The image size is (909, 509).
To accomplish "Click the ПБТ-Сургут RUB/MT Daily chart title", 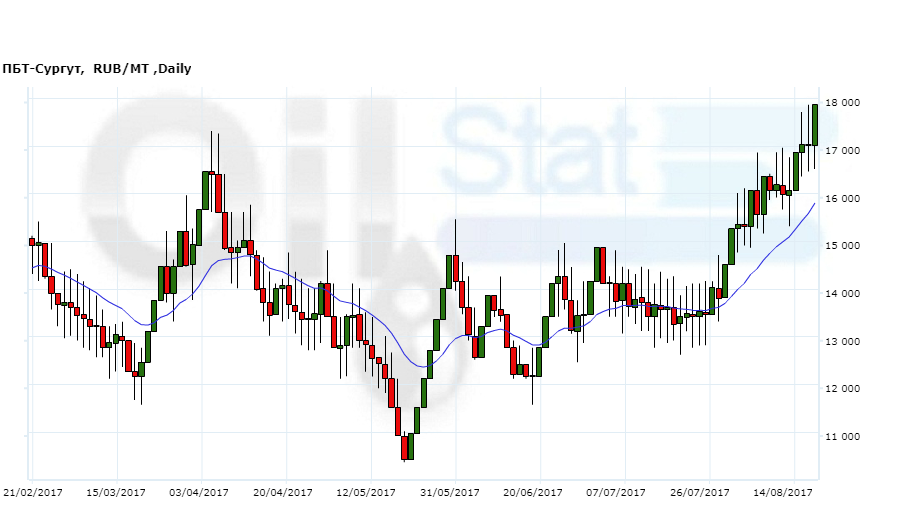I will point(97,69).
